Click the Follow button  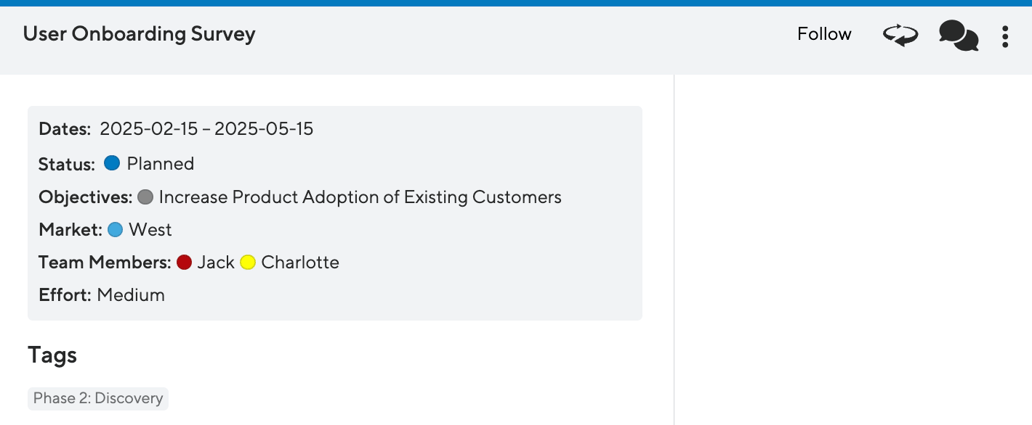pos(824,34)
